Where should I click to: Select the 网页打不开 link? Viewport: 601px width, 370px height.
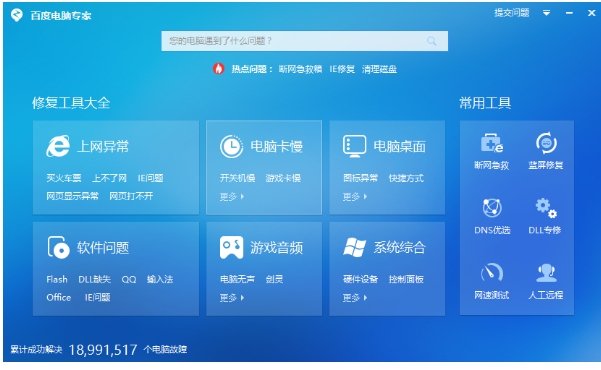click(x=131, y=196)
